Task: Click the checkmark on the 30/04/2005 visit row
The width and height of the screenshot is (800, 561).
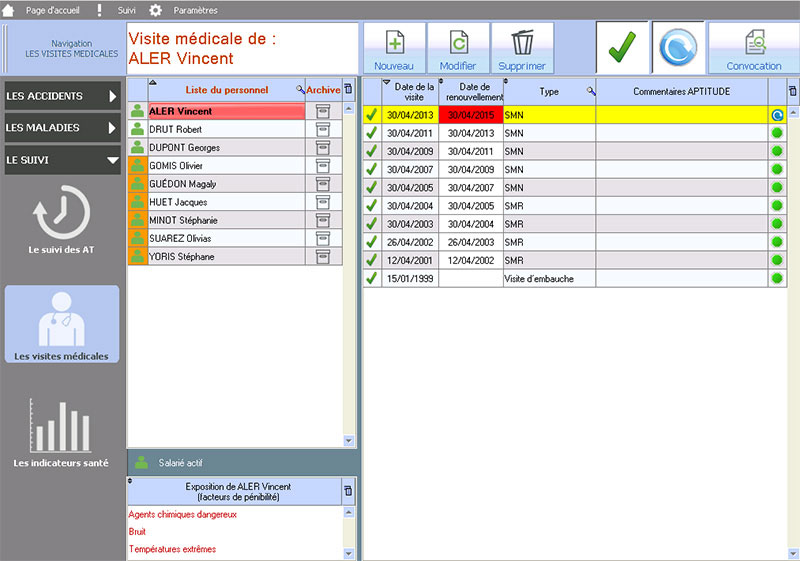Action: pyautogui.click(x=372, y=187)
